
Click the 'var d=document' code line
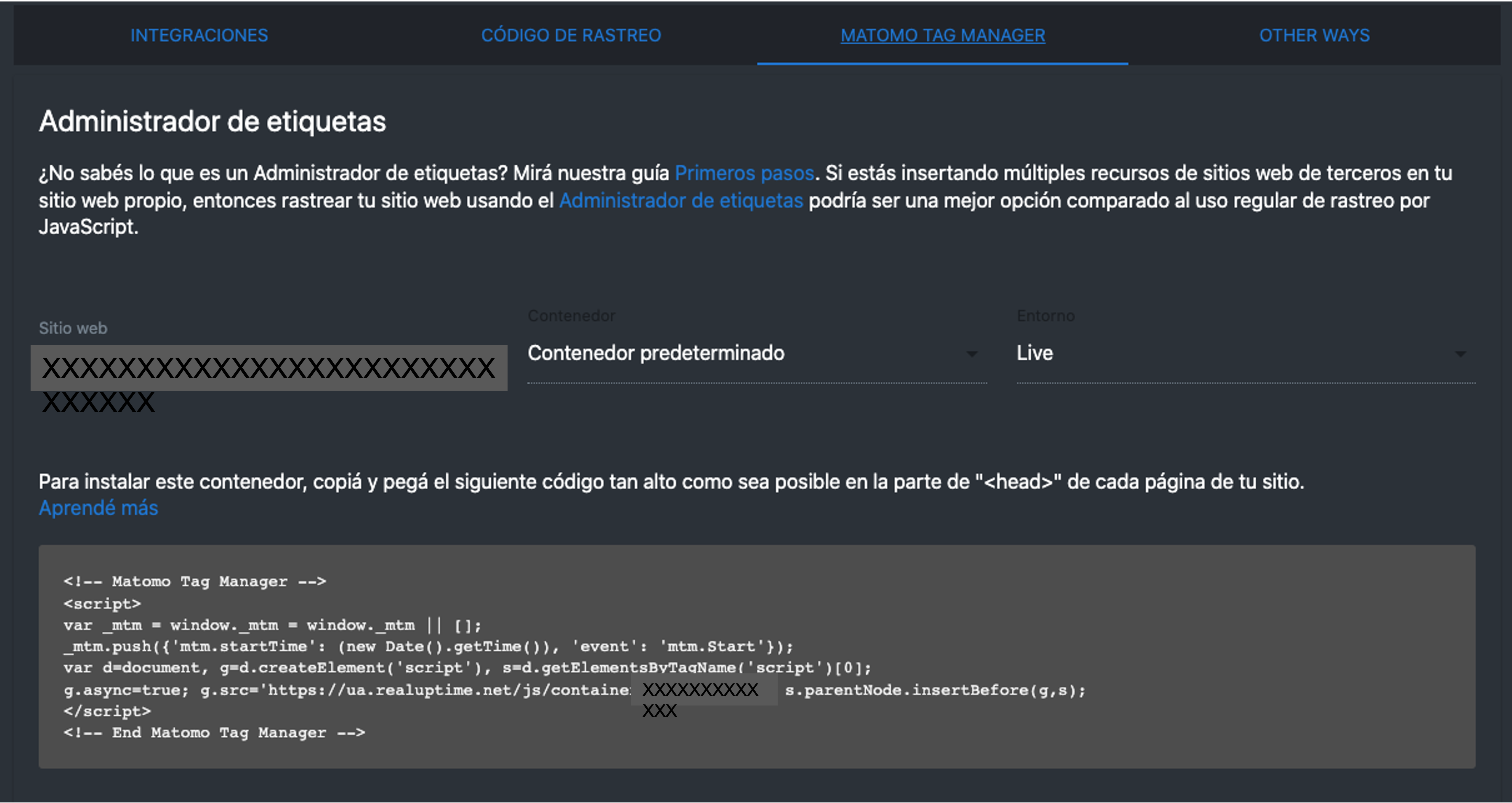(x=468, y=668)
